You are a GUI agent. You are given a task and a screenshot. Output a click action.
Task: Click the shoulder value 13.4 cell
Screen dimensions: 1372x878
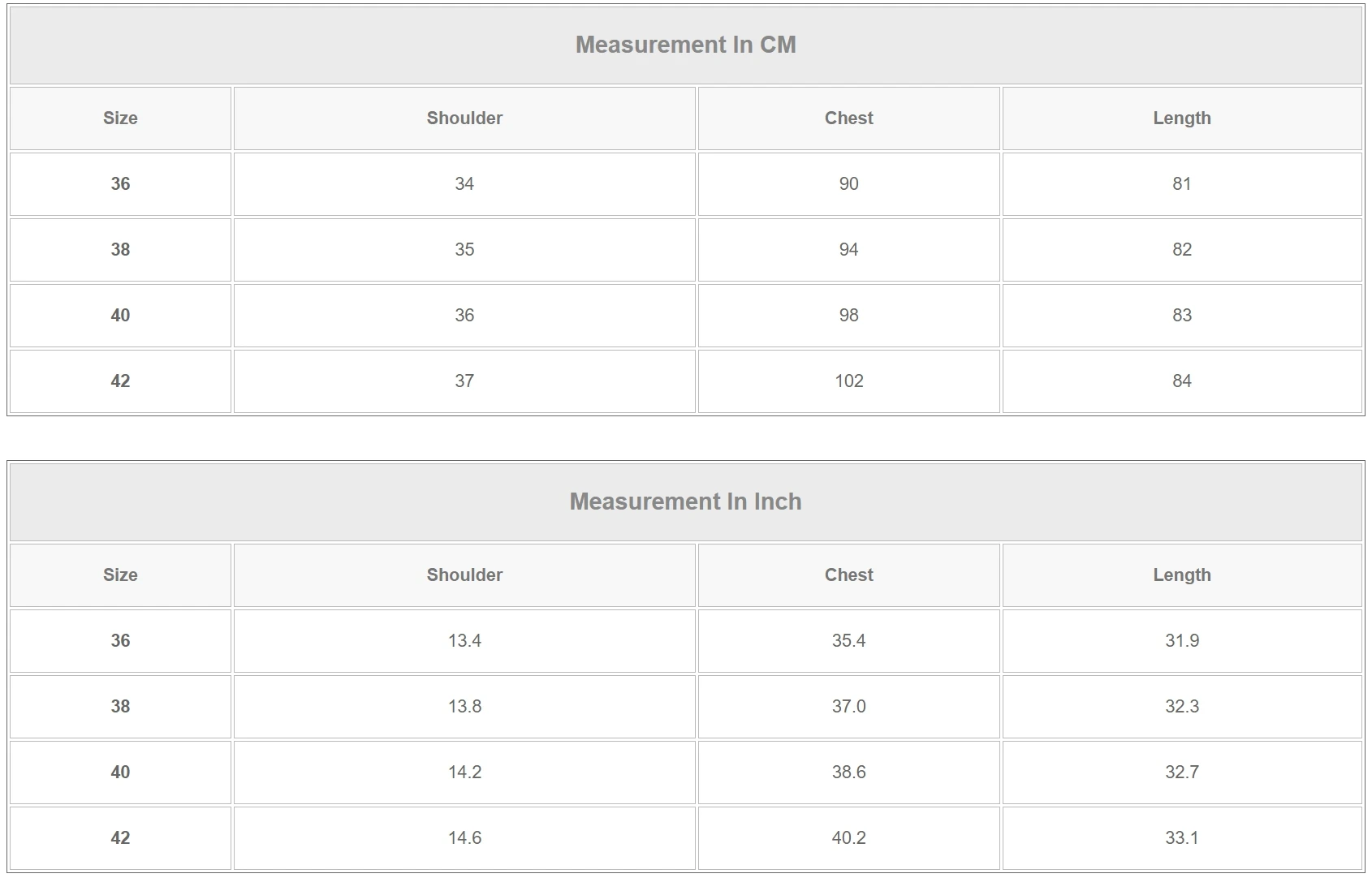[464, 641]
